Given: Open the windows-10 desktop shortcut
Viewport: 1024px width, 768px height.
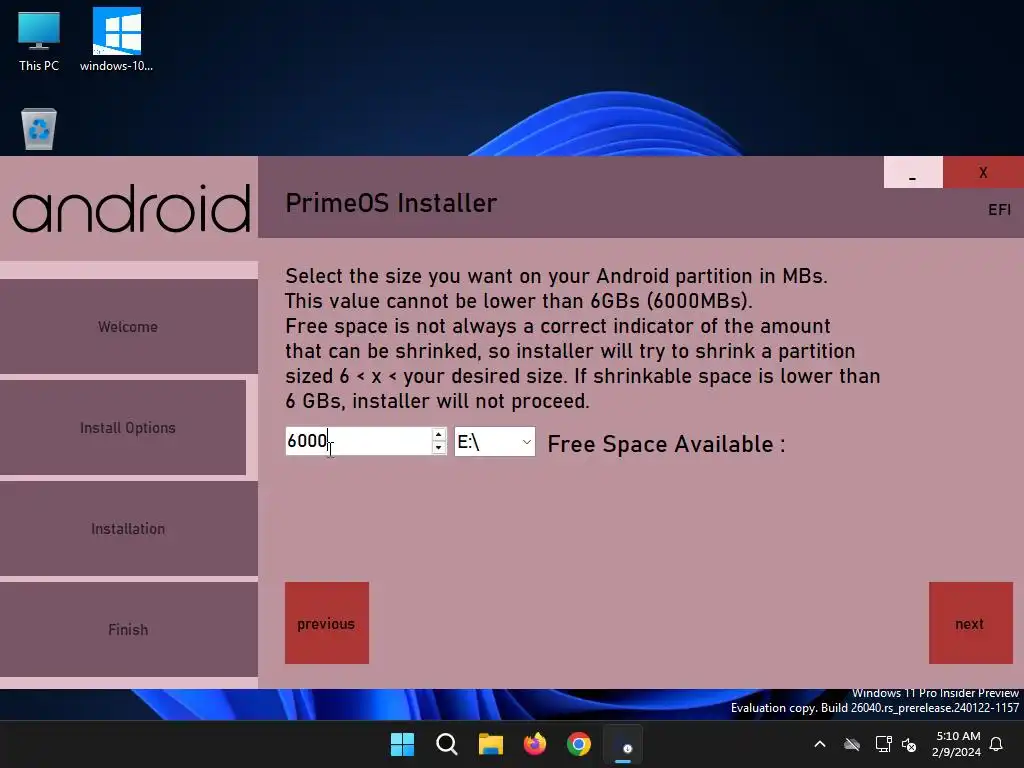Looking at the screenshot, I should (116, 40).
